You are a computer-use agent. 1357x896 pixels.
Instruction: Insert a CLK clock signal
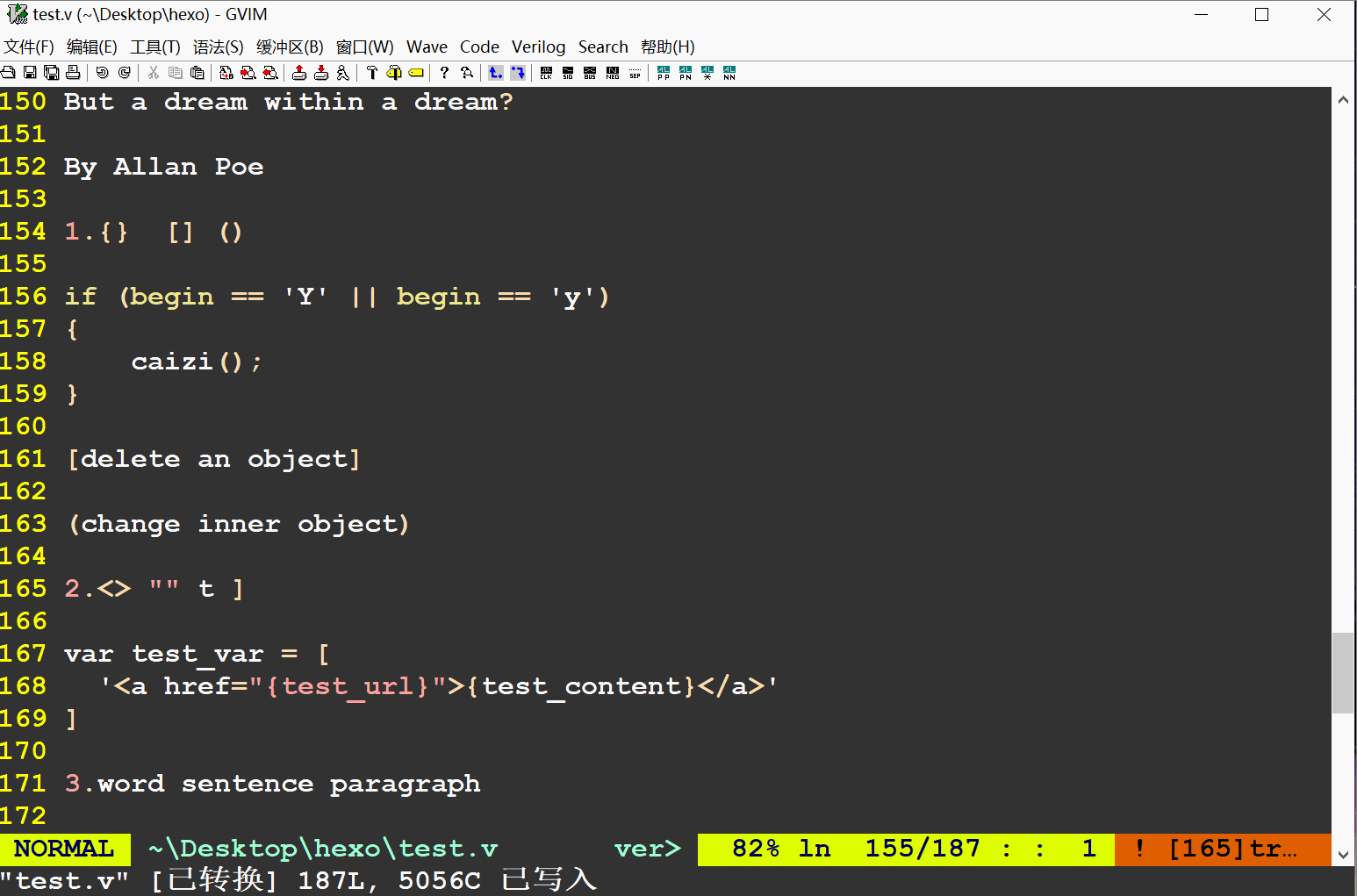coord(546,72)
